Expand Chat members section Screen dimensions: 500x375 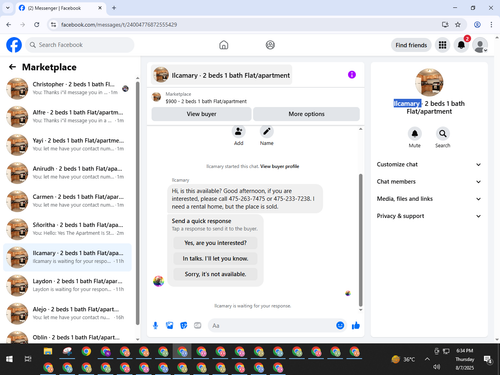tap(429, 182)
